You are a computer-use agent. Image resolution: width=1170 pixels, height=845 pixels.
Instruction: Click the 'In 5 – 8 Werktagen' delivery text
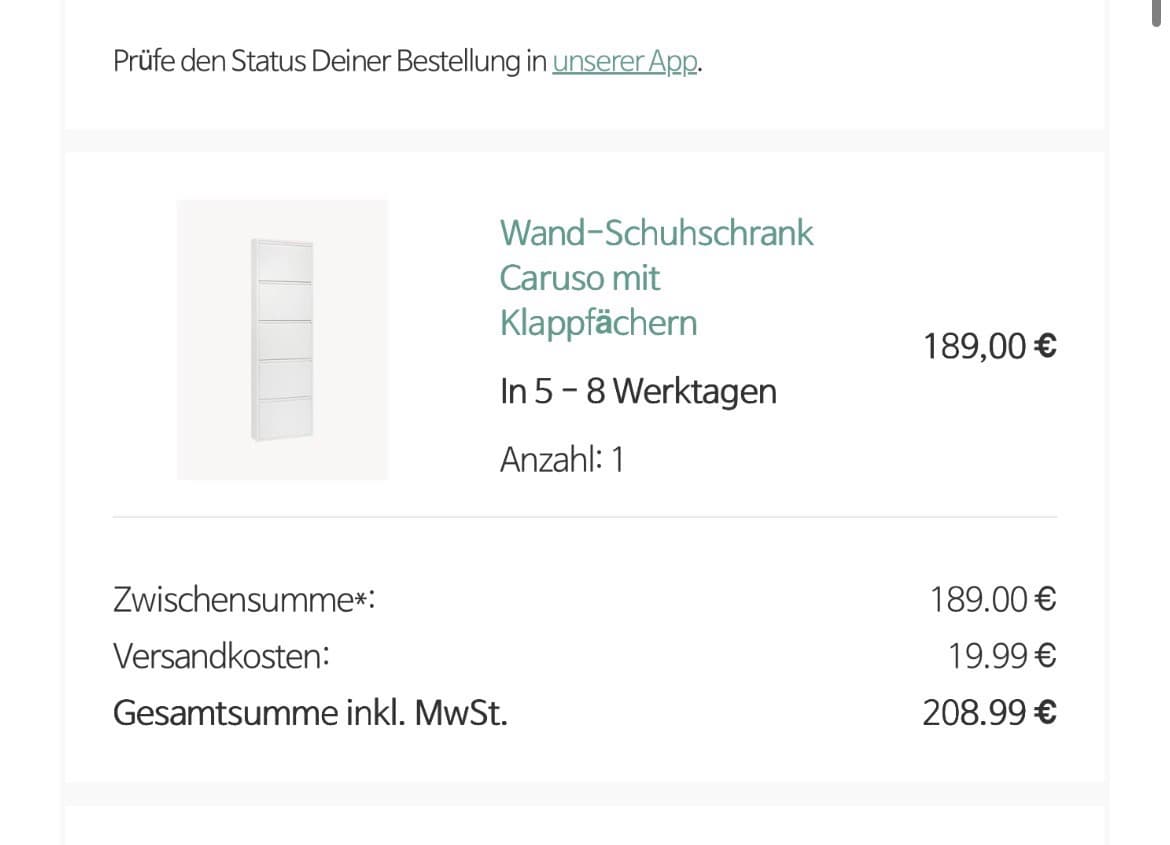pyautogui.click(x=638, y=391)
